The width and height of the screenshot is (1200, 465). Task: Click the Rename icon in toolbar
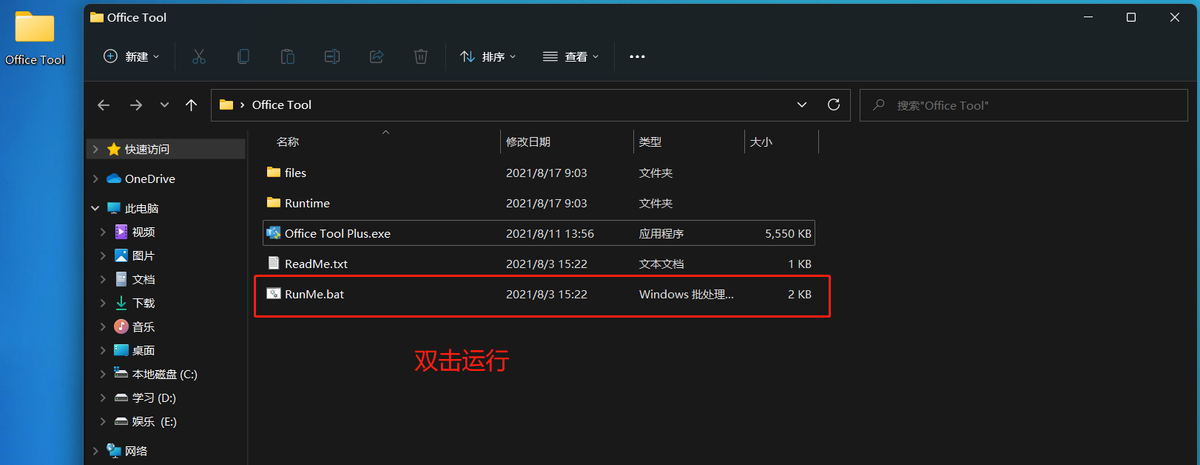332,57
